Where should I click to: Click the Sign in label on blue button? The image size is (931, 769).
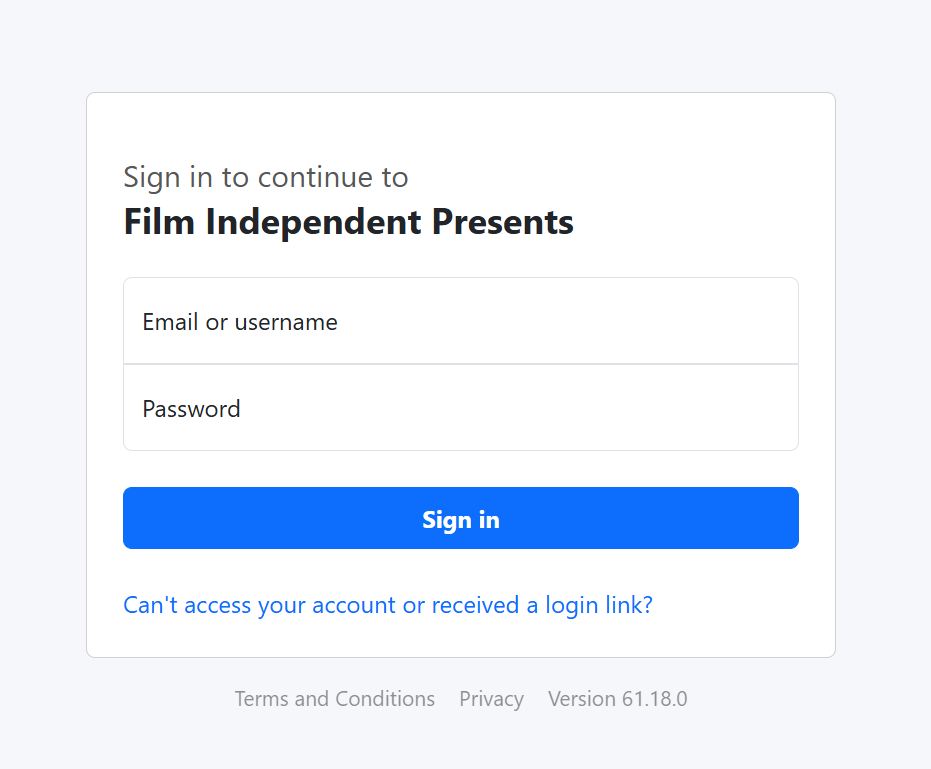460,520
